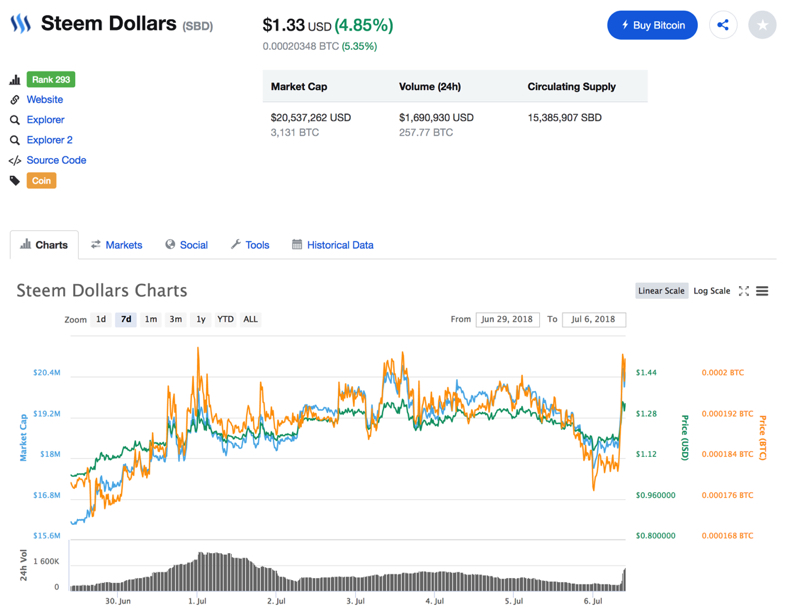Click the Steem Dollars Charts heading

pos(102,290)
